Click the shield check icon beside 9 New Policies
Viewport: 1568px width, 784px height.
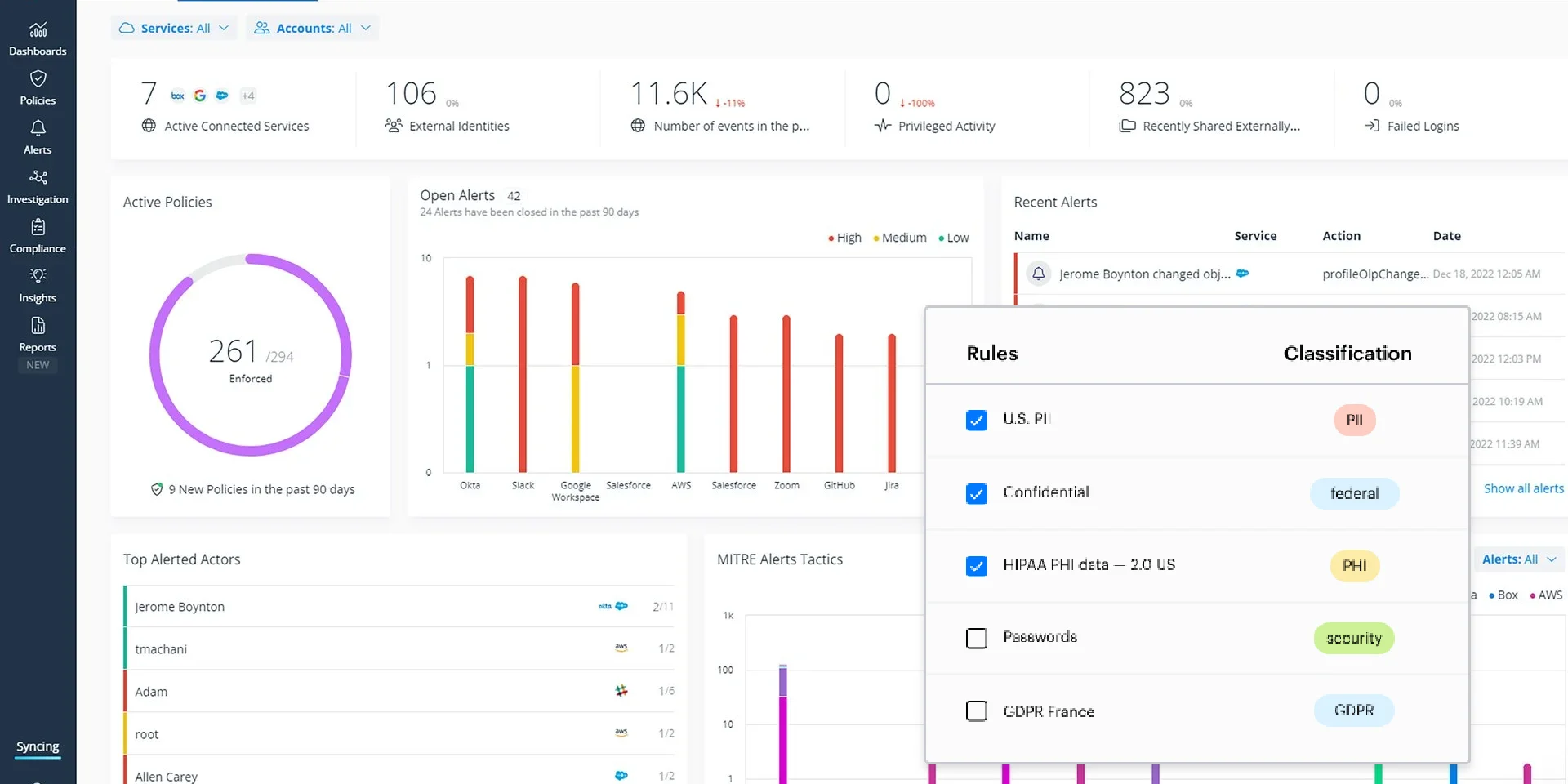click(157, 489)
